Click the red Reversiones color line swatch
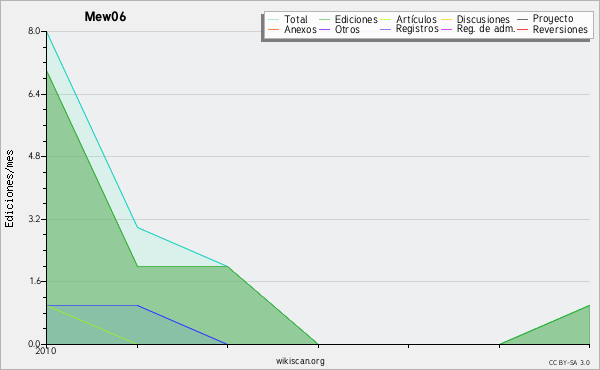The width and height of the screenshot is (600, 370). 522,29
